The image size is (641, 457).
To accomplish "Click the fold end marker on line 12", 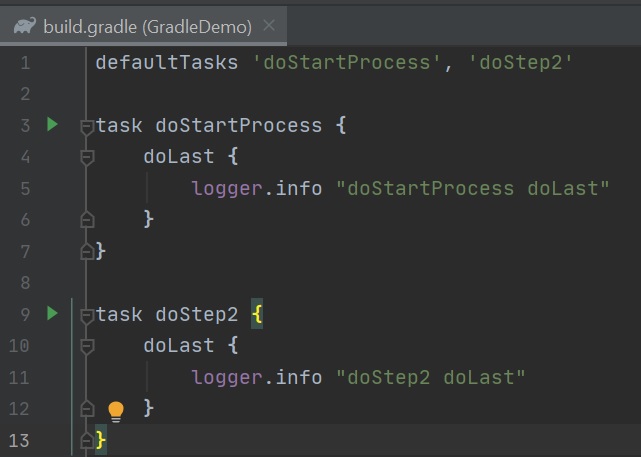I will (87, 408).
